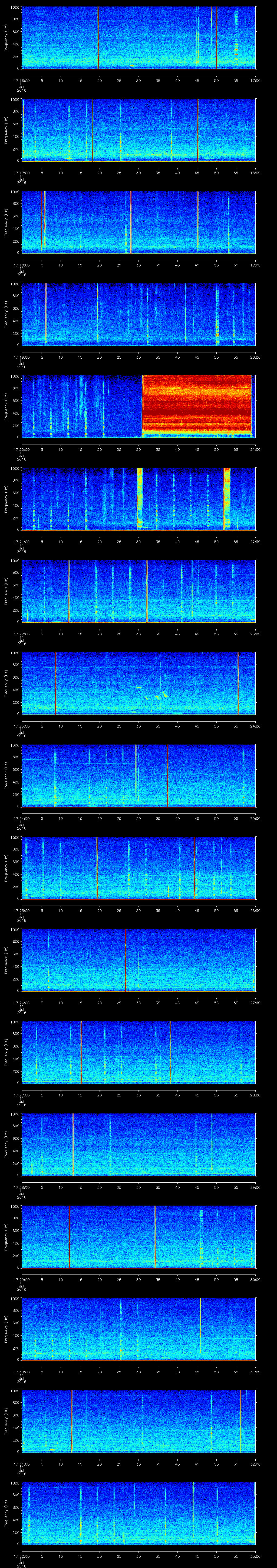Select the 17:18:00 start time label
The width and height of the screenshot is (277, 1568).
22,265
